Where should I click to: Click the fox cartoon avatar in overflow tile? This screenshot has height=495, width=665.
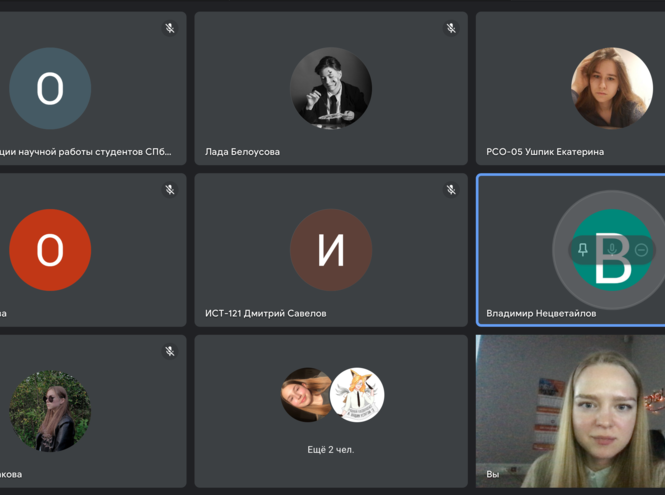[x=358, y=395]
